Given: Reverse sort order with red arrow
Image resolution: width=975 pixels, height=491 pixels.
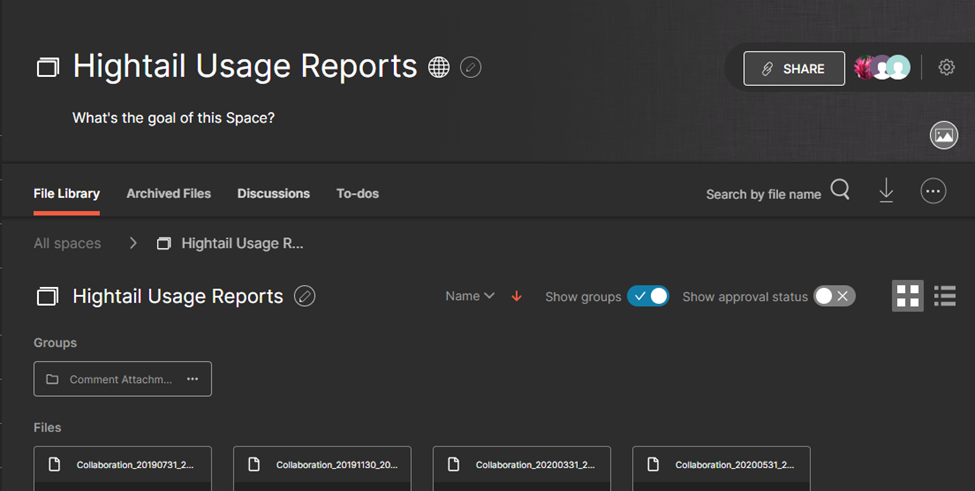Looking at the screenshot, I should (x=517, y=296).
